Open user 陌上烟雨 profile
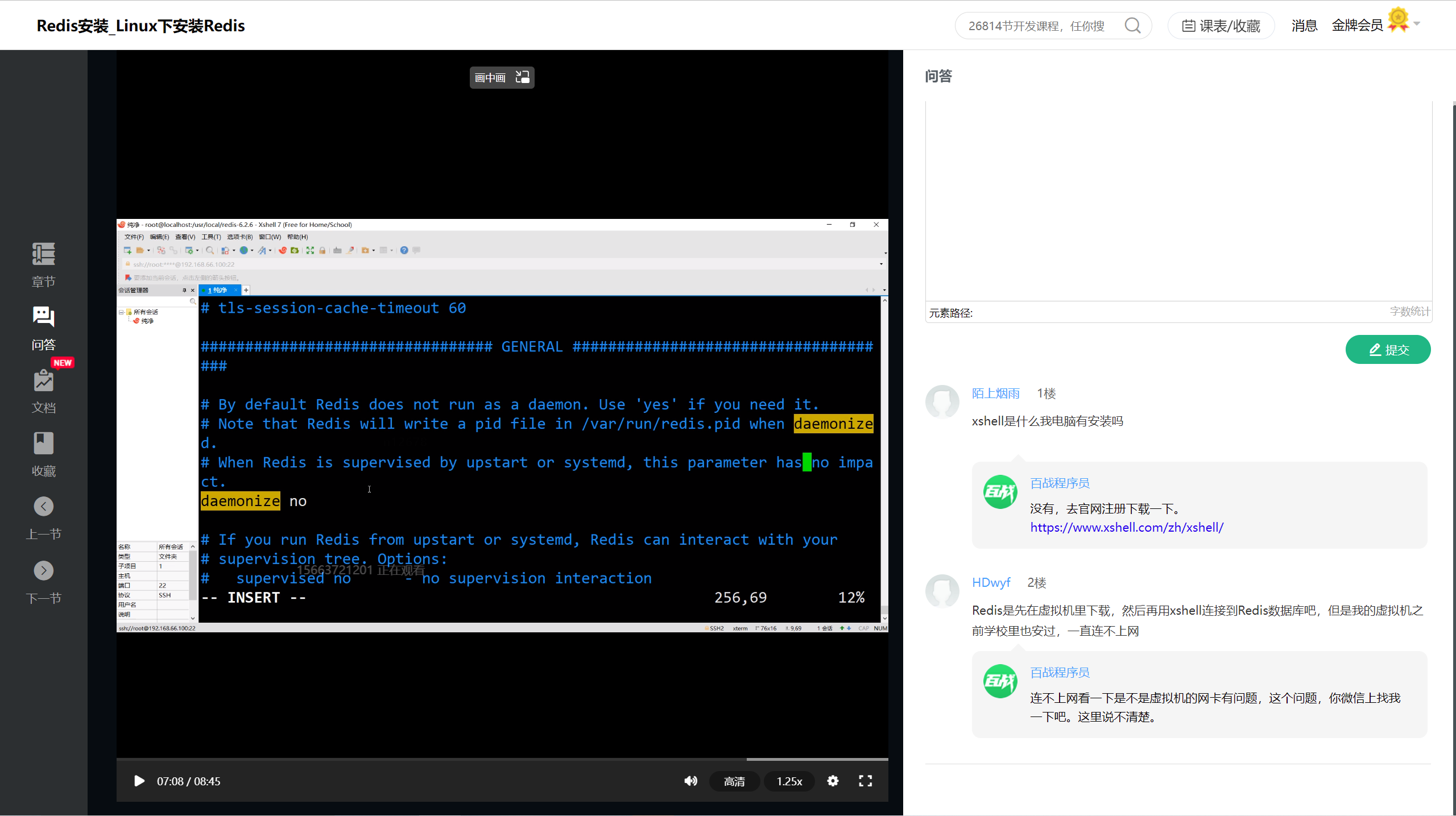This screenshot has width=1456, height=816. point(995,393)
